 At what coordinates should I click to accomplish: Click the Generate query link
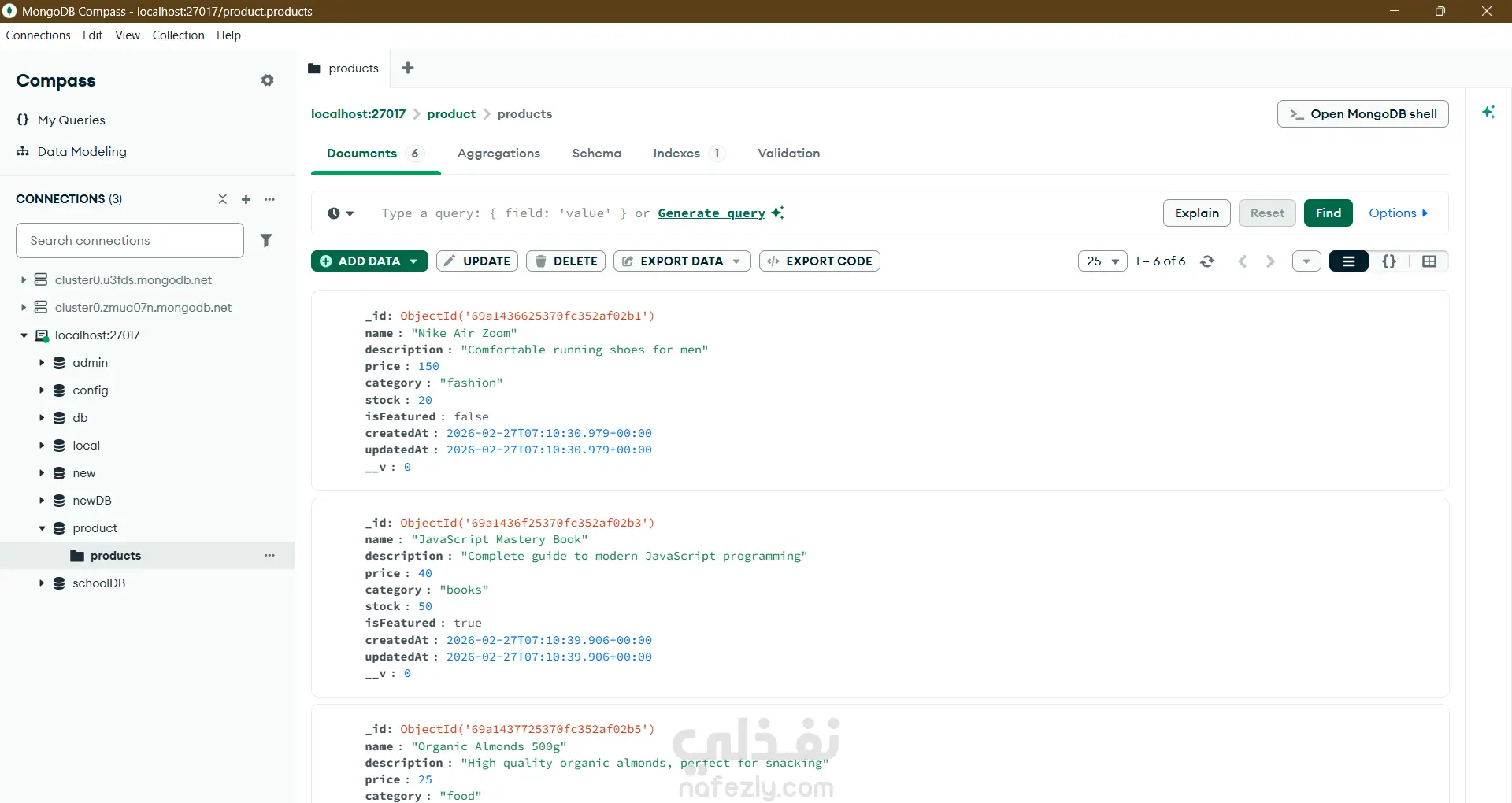point(712,213)
